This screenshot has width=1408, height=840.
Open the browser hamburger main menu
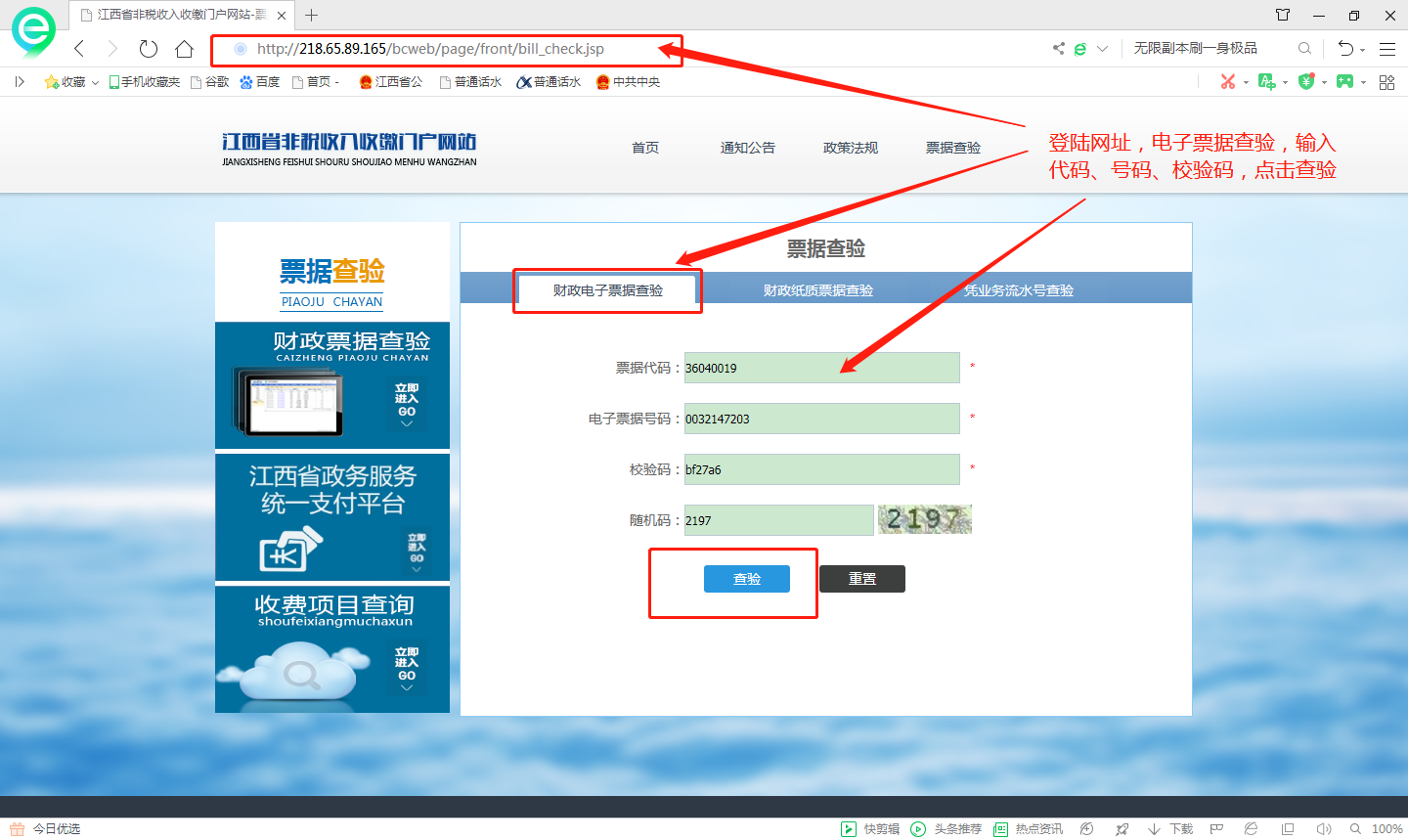pos(1386,49)
